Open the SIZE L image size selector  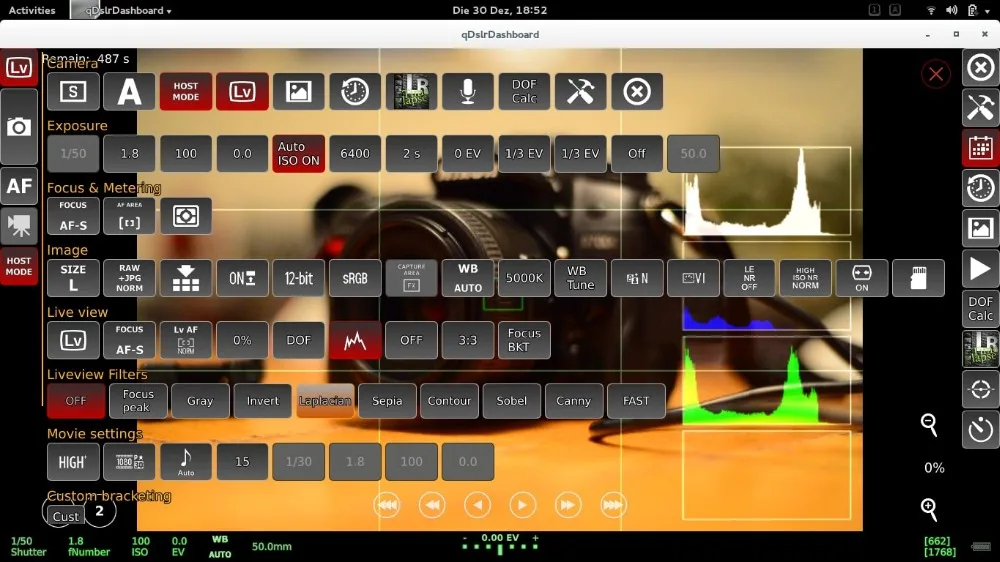73,278
